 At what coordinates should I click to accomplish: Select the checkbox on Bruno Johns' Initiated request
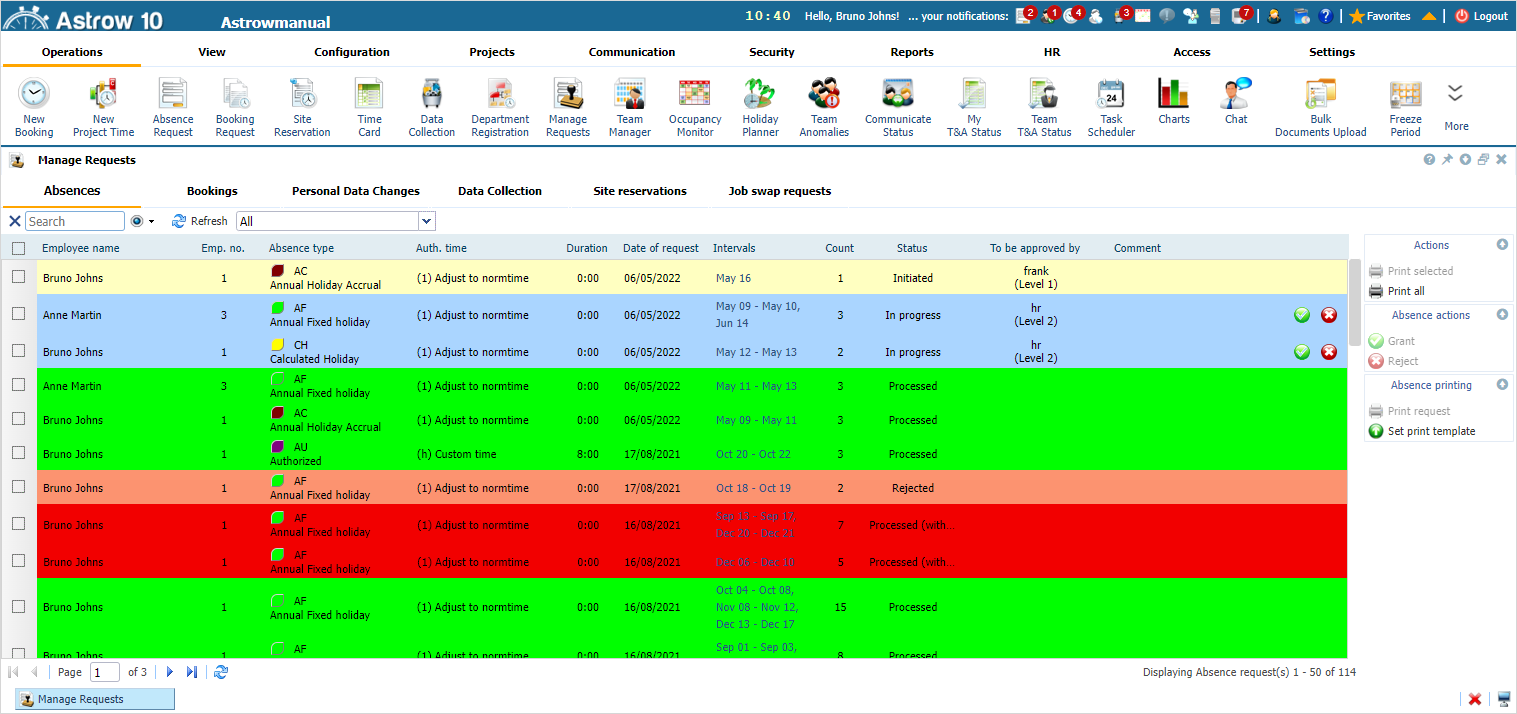click(17, 277)
